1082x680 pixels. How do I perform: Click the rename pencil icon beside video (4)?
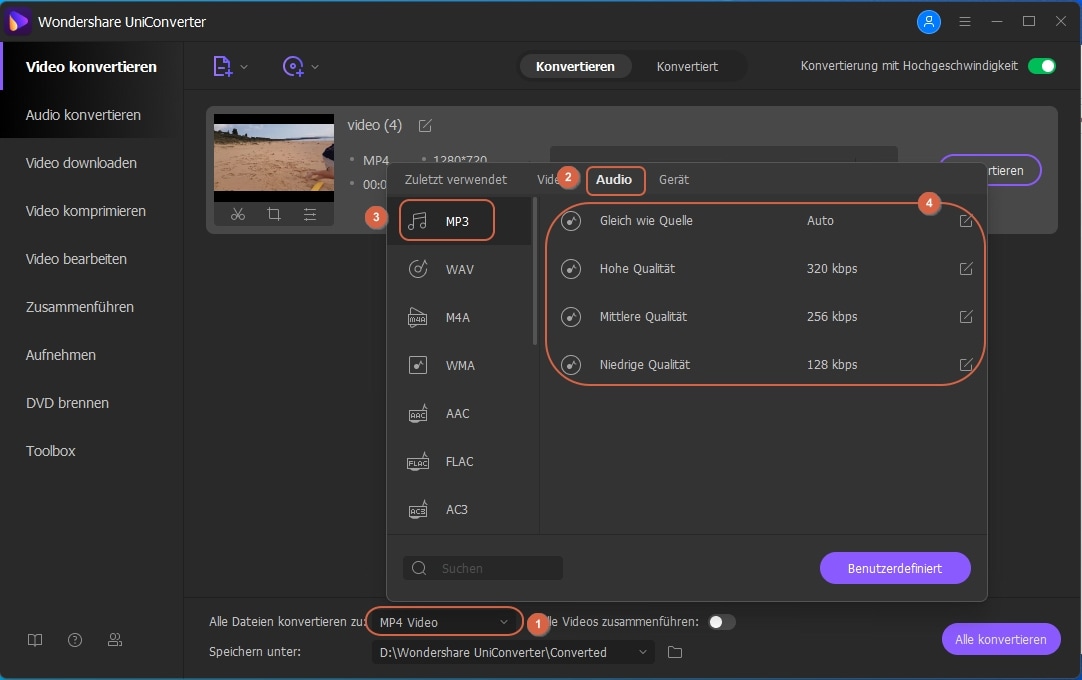pos(425,125)
